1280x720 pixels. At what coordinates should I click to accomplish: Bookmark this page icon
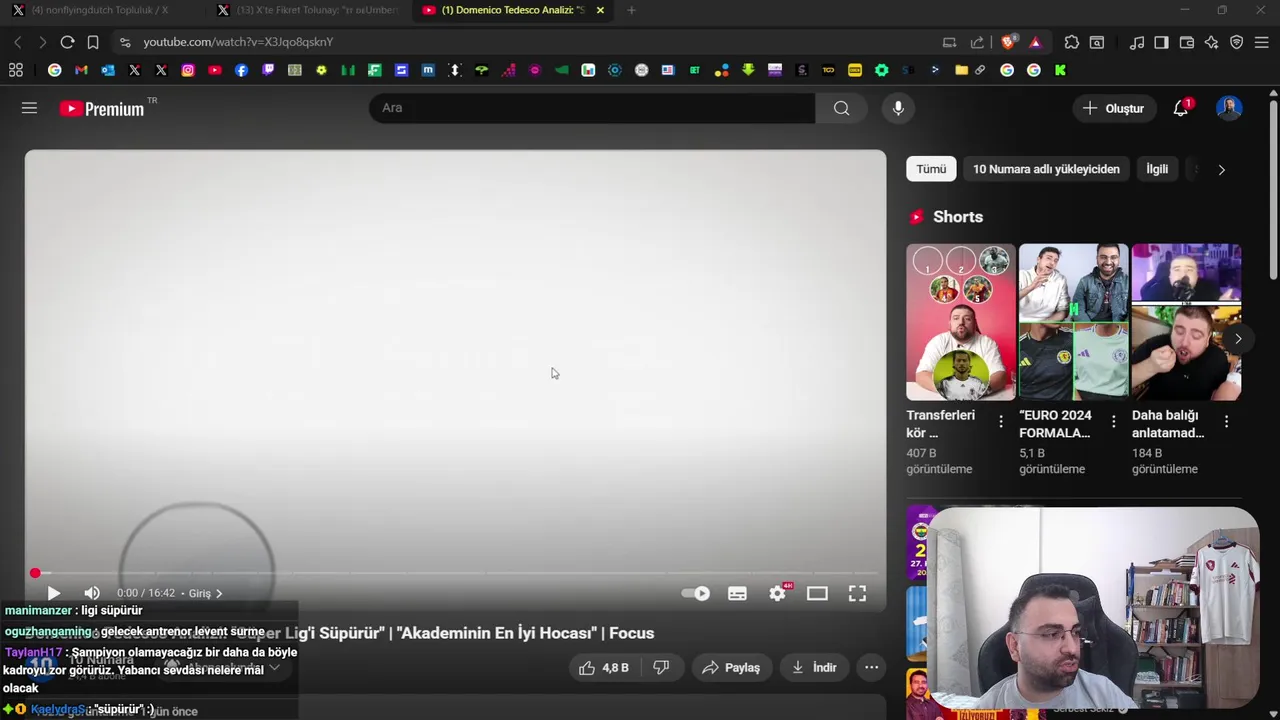click(x=93, y=42)
